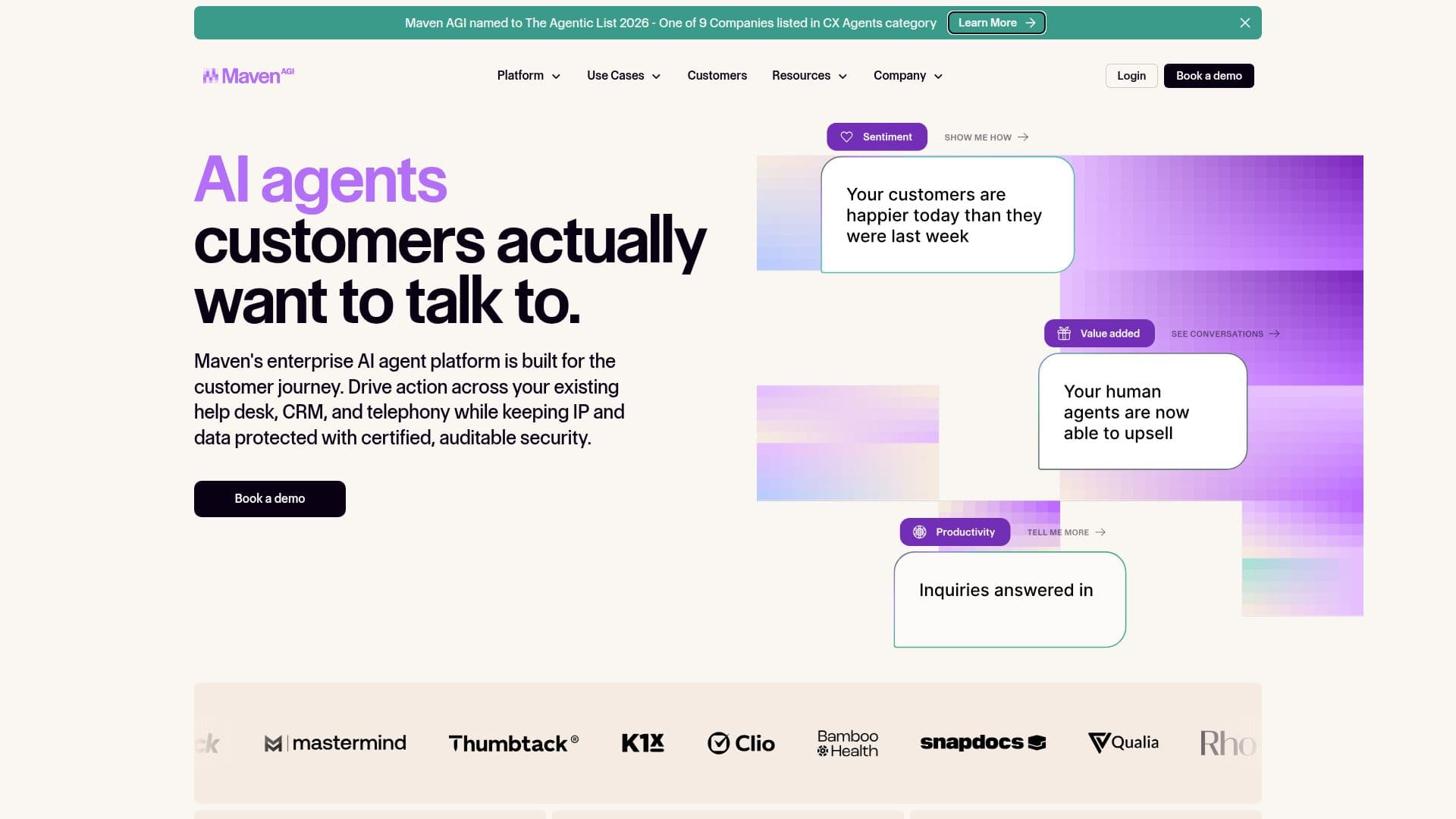Click the globe icon on Productivity badge
The width and height of the screenshot is (1456, 819).
[x=919, y=532]
